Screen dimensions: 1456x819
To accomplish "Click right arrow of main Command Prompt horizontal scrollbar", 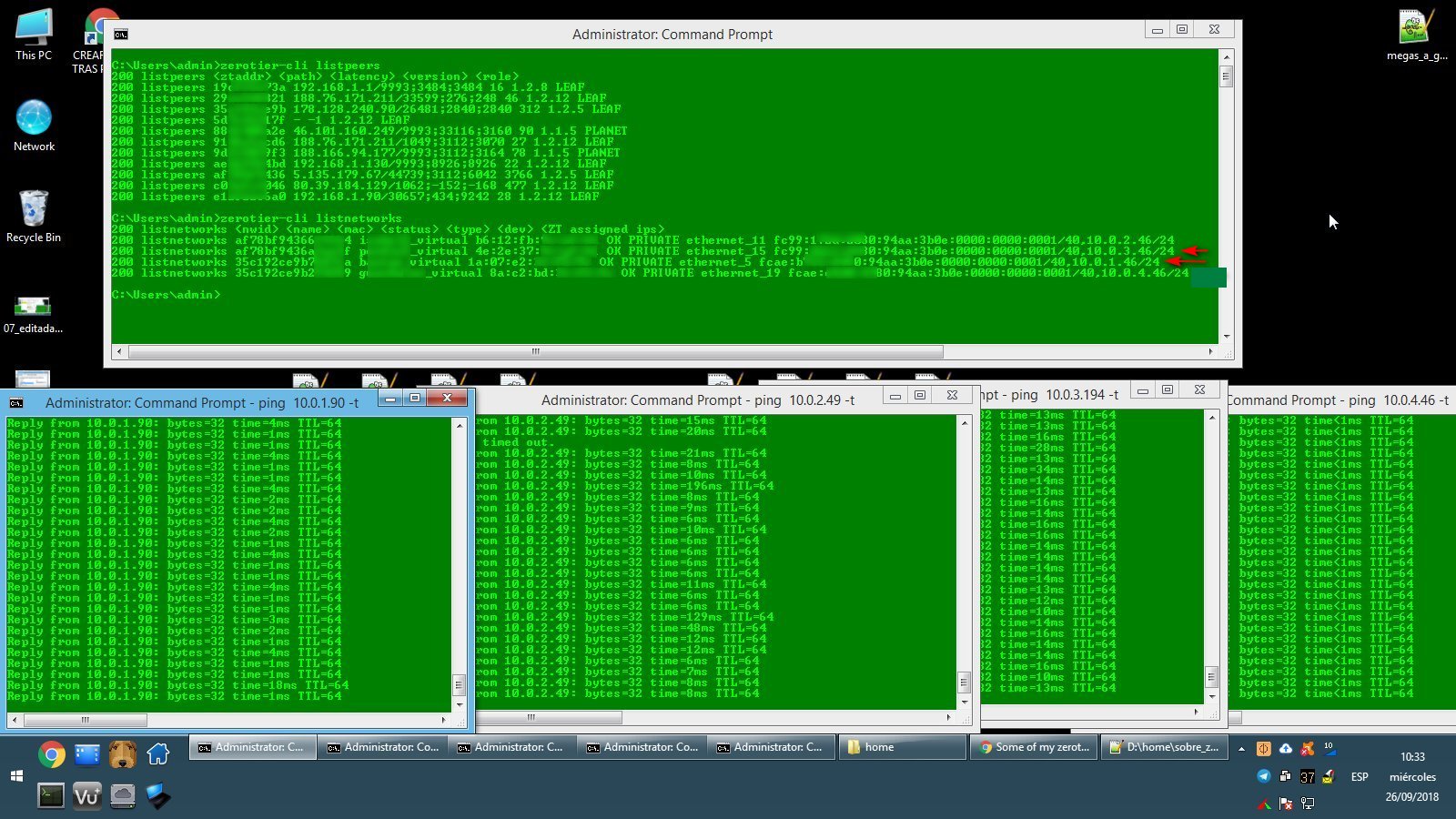I will (1210, 351).
